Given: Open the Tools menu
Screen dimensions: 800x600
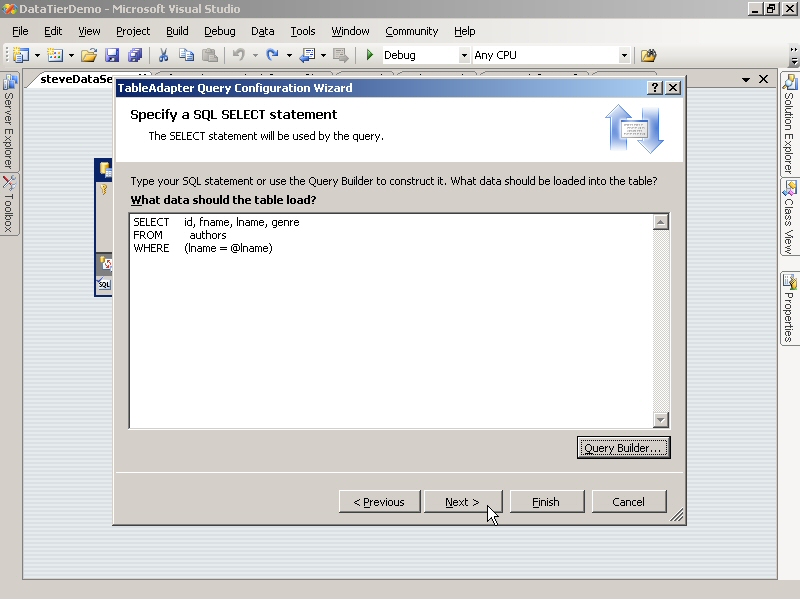Looking at the screenshot, I should 303,31.
